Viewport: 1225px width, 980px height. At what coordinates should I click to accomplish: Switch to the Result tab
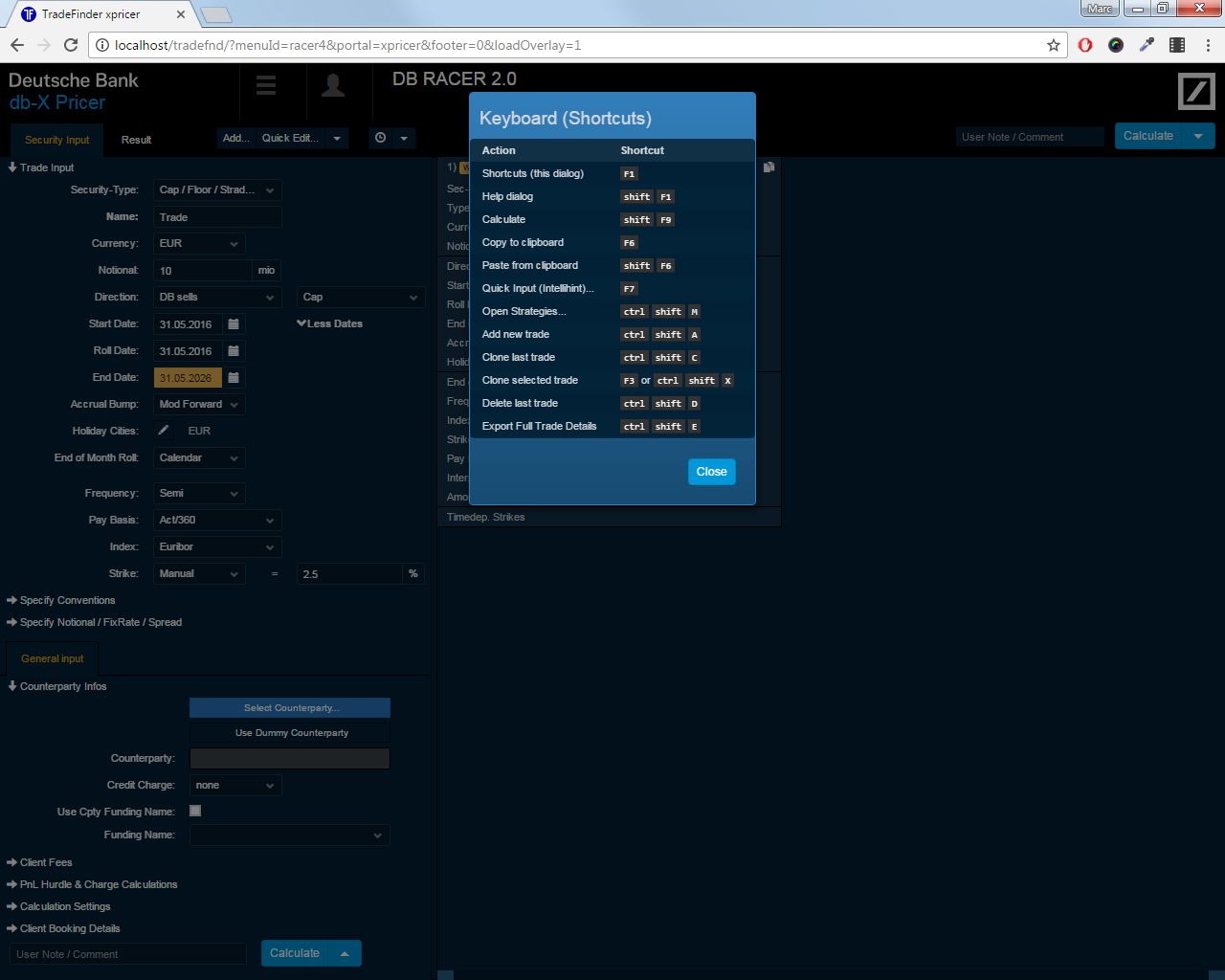tap(136, 140)
